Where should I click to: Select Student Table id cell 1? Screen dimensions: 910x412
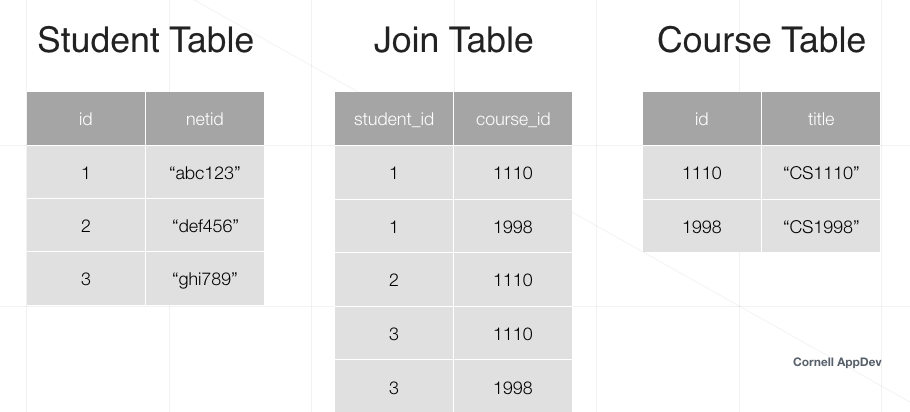point(86,173)
